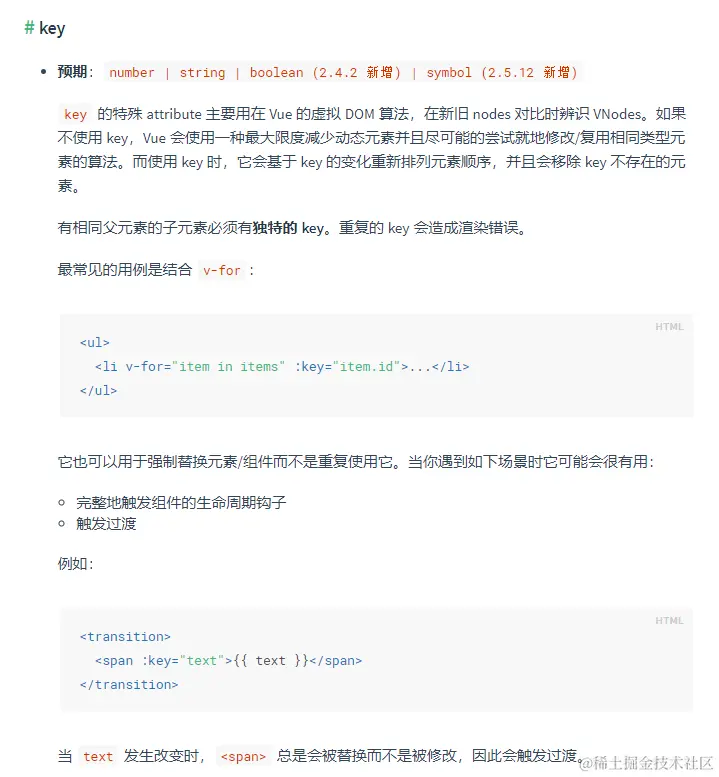Click the li v-for code line
This screenshot has width=719, height=777.
point(282,367)
